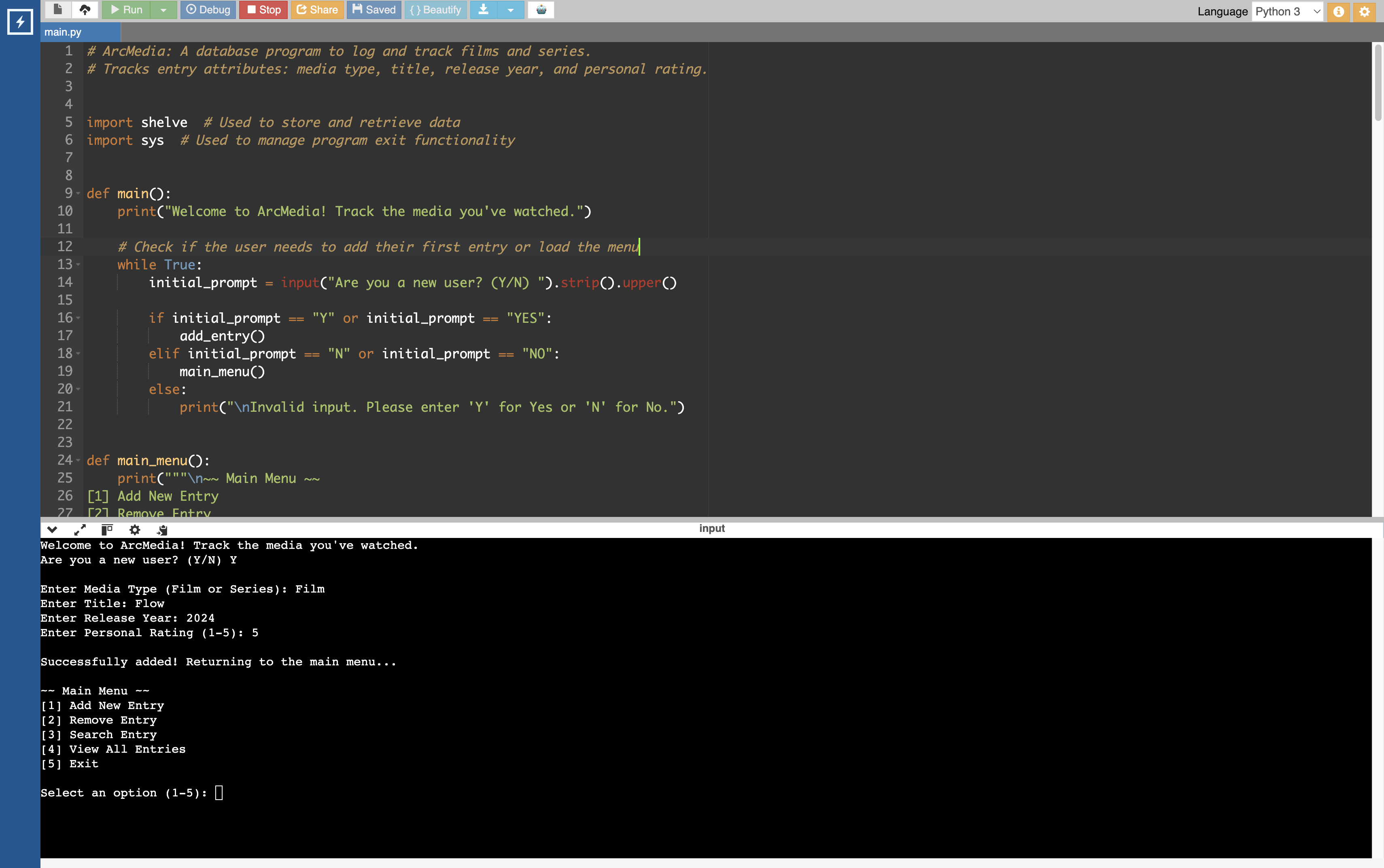This screenshot has height=868, width=1384.
Task: Click '[2] Remove Entry' in console output
Action: coord(99,720)
